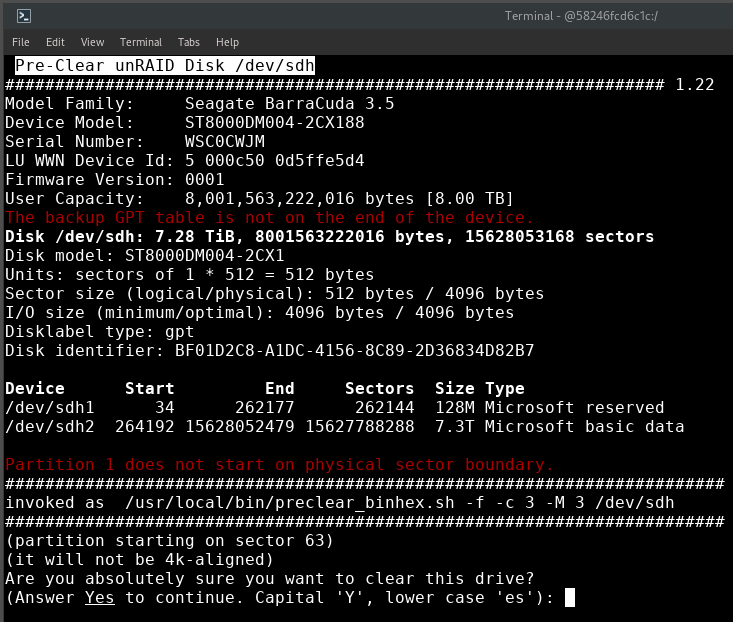This screenshot has height=622, width=733.
Task: Click device model 'ST8000DM004-2CX188'
Action: (274, 122)
